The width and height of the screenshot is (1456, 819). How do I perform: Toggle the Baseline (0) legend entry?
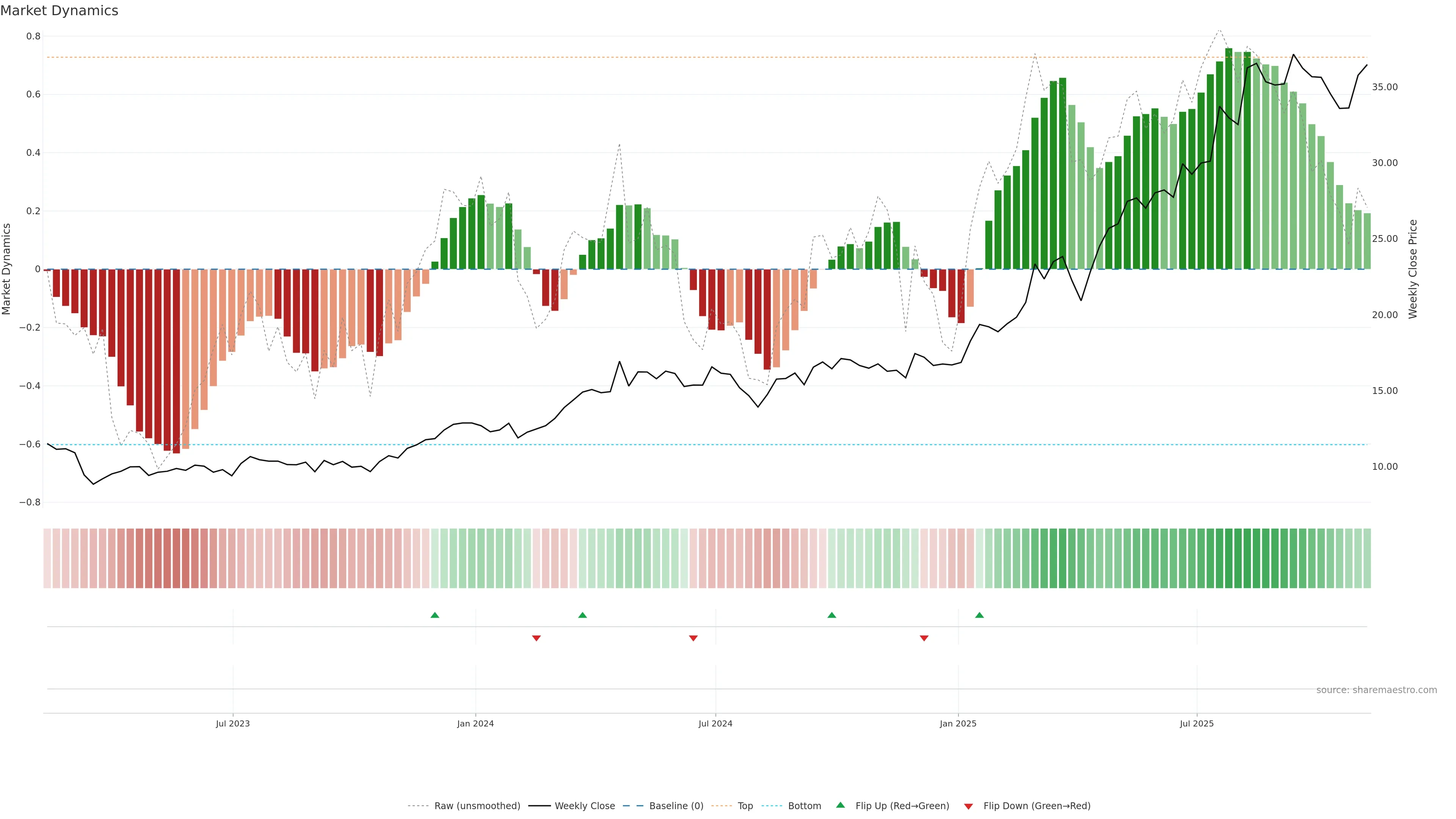676,805
